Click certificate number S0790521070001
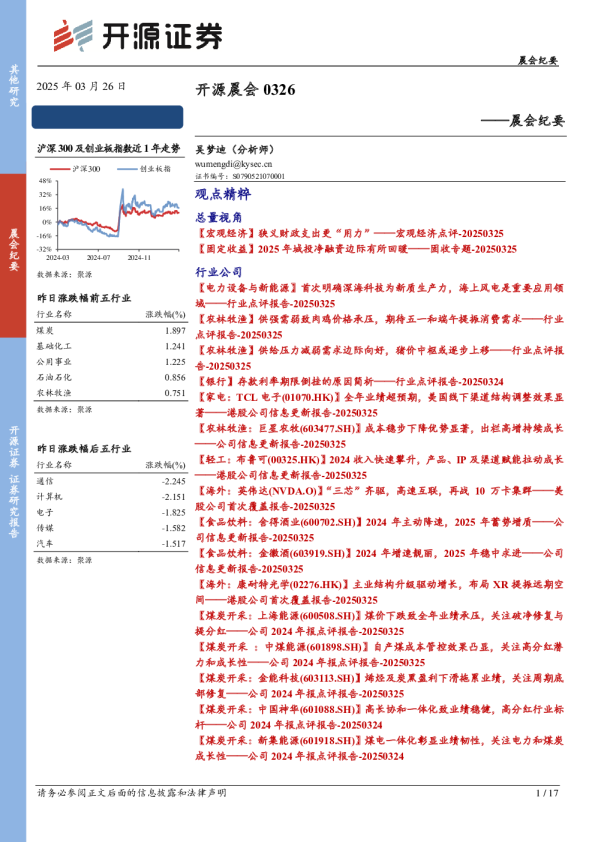595x842 pixels. tap(258, 176)
